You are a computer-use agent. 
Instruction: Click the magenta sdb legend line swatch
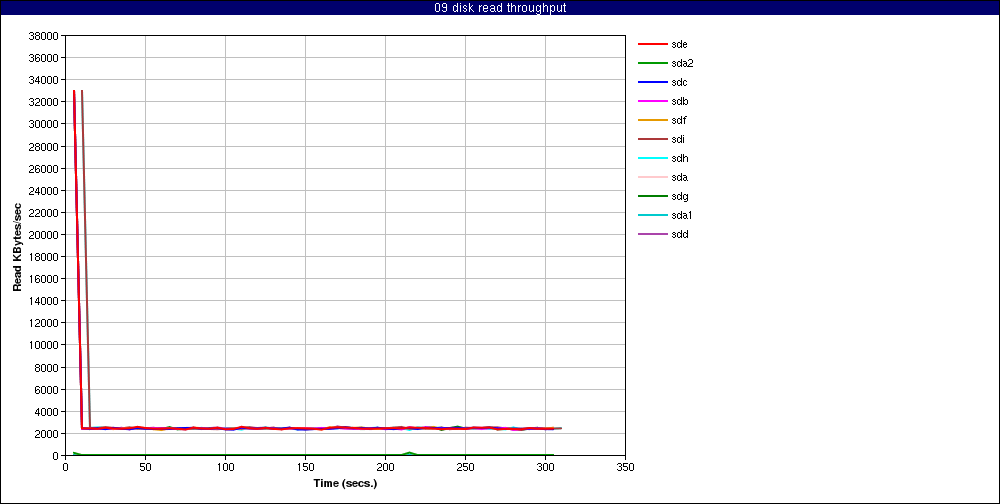pyautogui.click(x=652, y=101)
